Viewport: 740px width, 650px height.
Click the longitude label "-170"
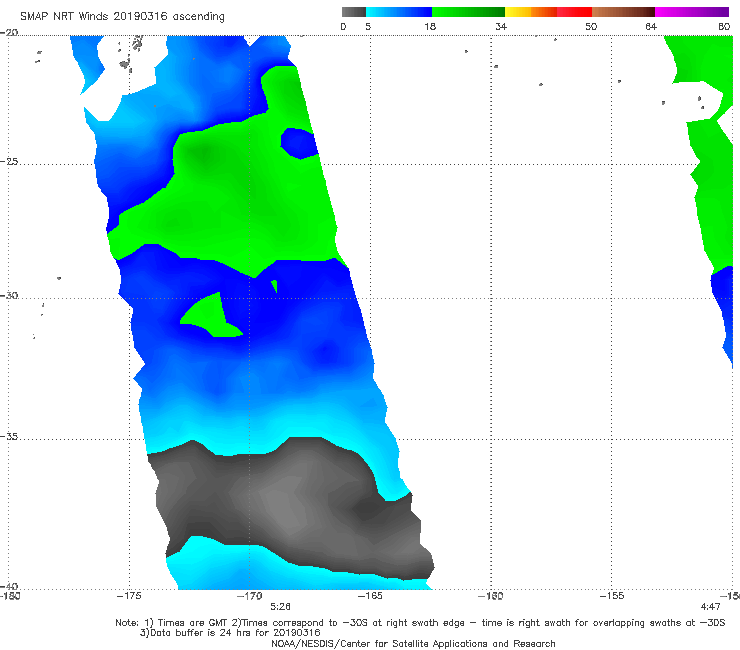pos(250,596)
